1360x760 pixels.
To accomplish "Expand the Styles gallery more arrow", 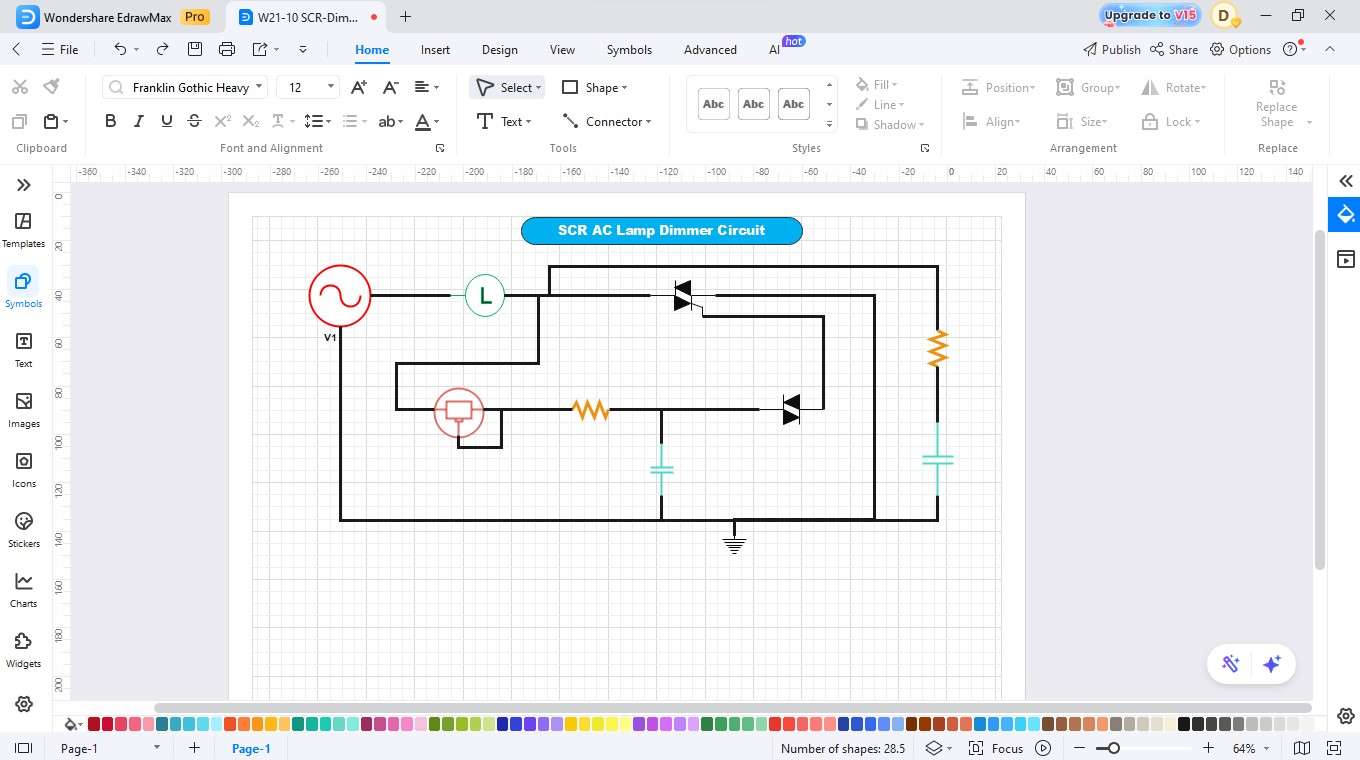I will tap(829, 124).
